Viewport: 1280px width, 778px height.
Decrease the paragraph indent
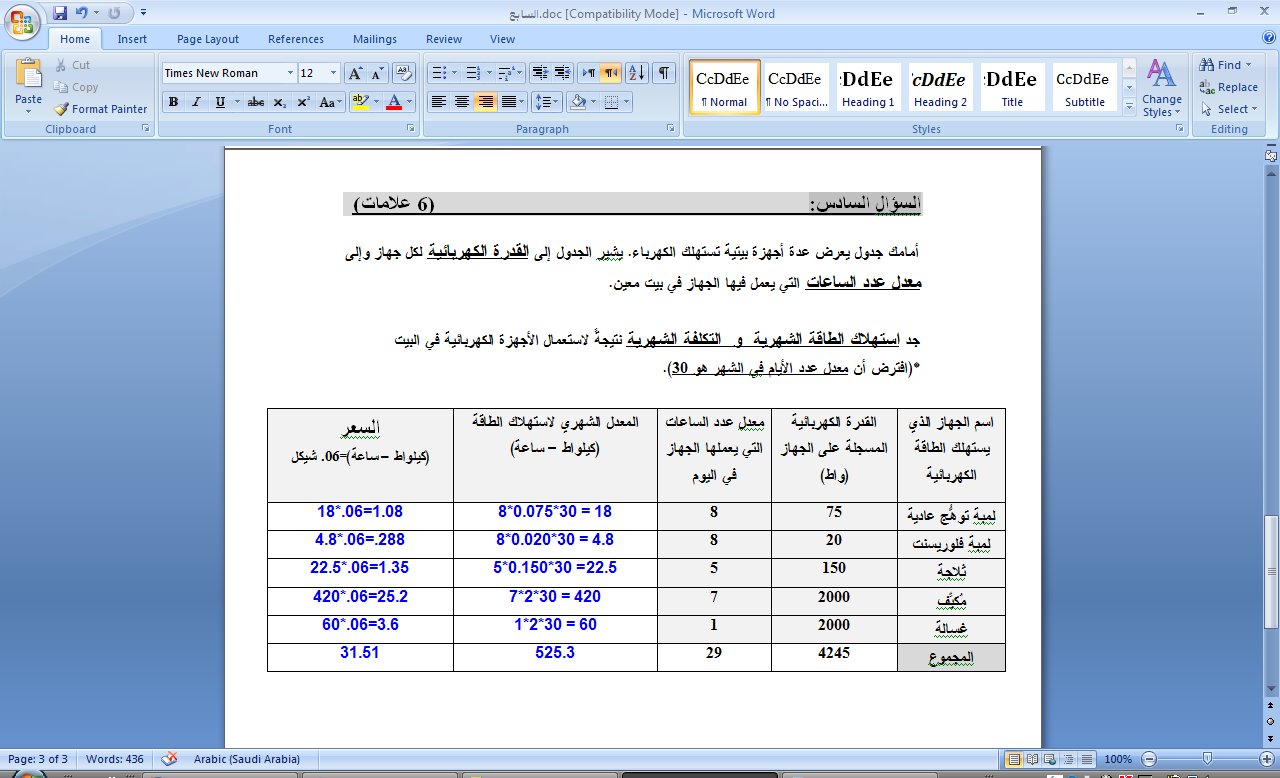[540, 73]
